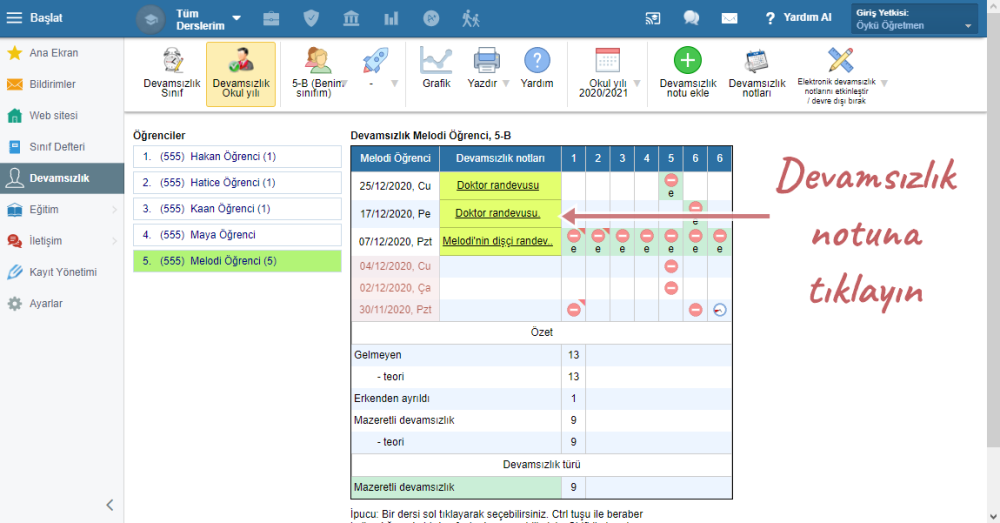The width and height of the screenshot is (1000, 523).
Task: Open Doktor randevusu note for 25/12/2020
Action: 497,185
